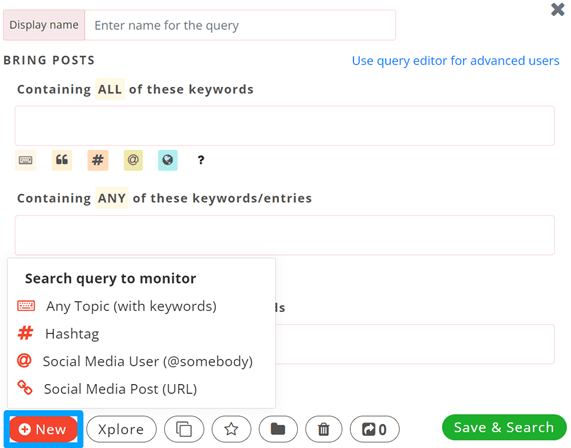This screenshot has height=448, width=571.
Task: Insert a hashtag using the # icon
Action: click(x=98, y=160)
